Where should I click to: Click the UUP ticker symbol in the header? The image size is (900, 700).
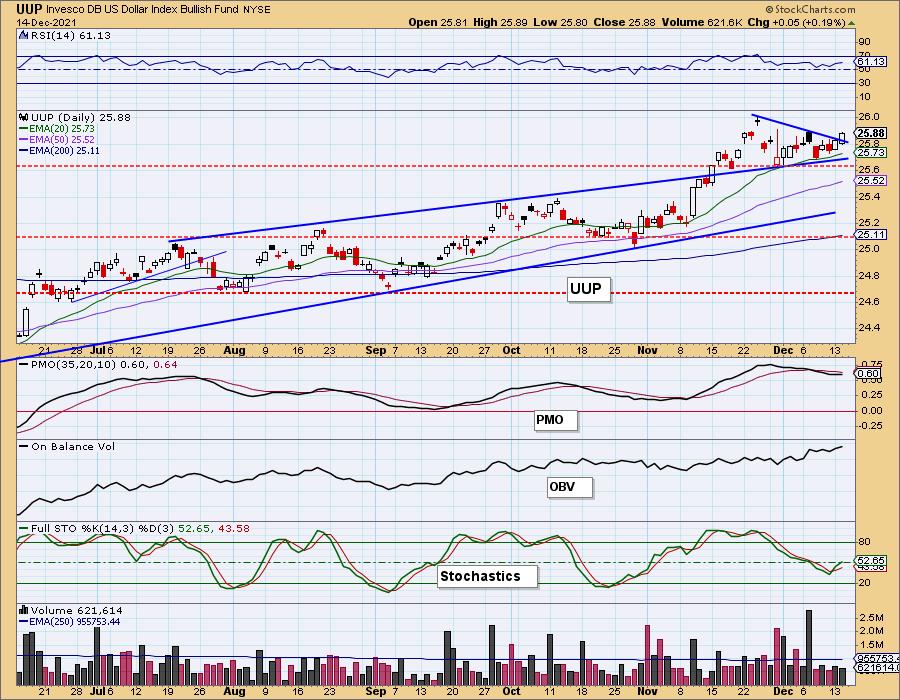pyautogui.click(x=29, y=9)
